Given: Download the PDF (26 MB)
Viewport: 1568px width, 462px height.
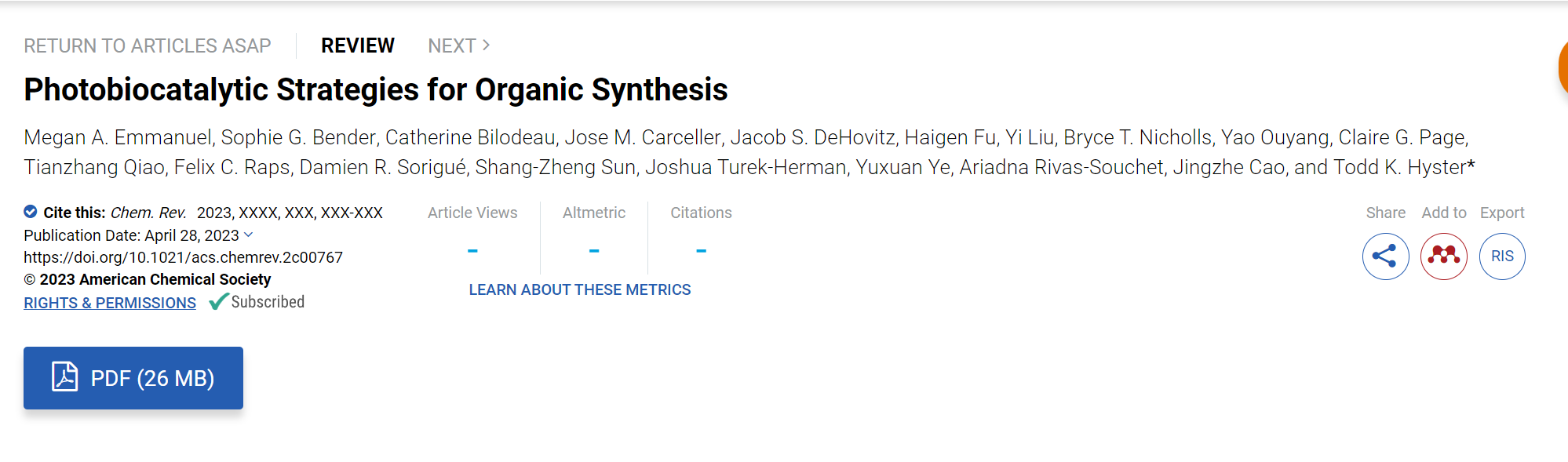Looking at the screenshot, I should click(133, 378).
